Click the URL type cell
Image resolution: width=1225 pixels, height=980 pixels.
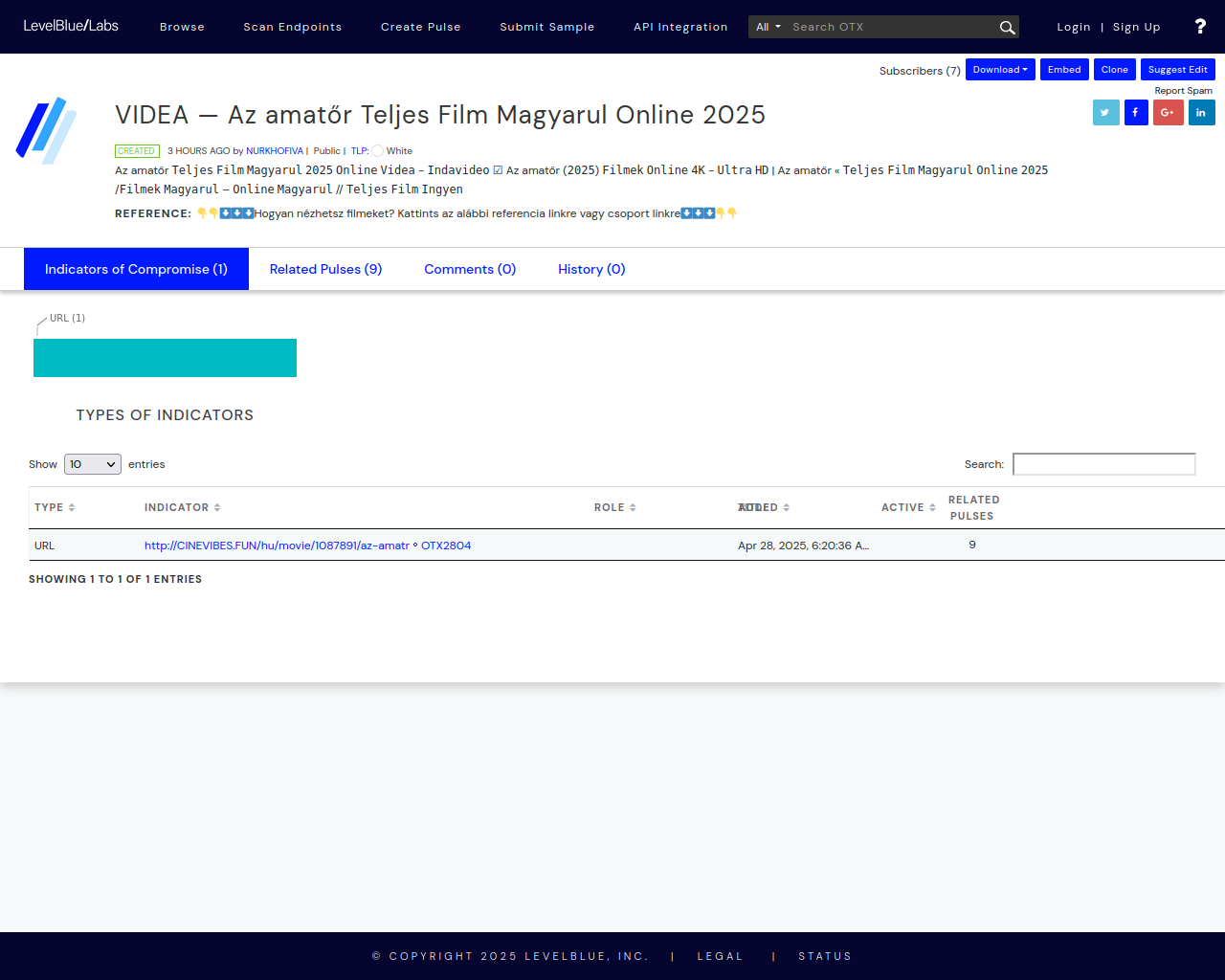click(x=44, y=546)
